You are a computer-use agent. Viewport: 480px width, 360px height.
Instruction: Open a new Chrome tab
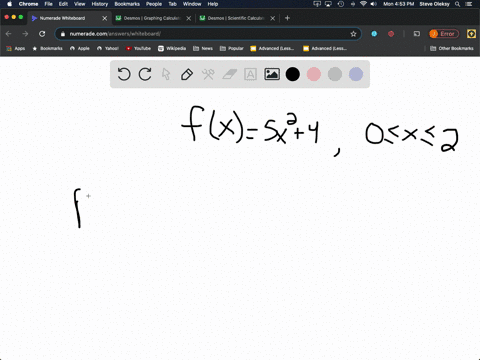click(x=287, y=18)
